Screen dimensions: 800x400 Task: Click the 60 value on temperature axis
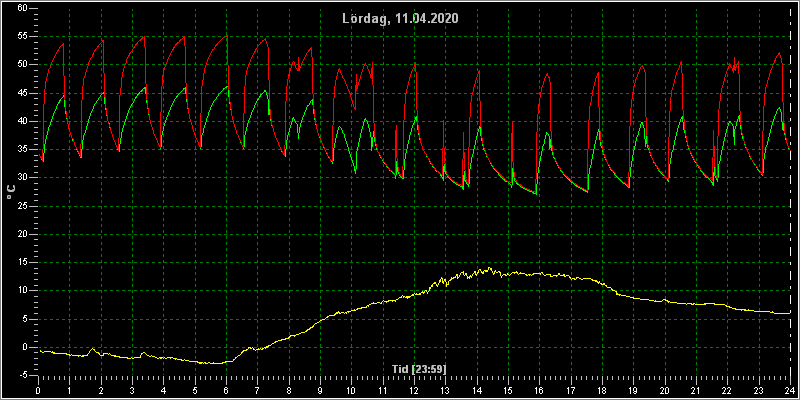click(22, 8)
